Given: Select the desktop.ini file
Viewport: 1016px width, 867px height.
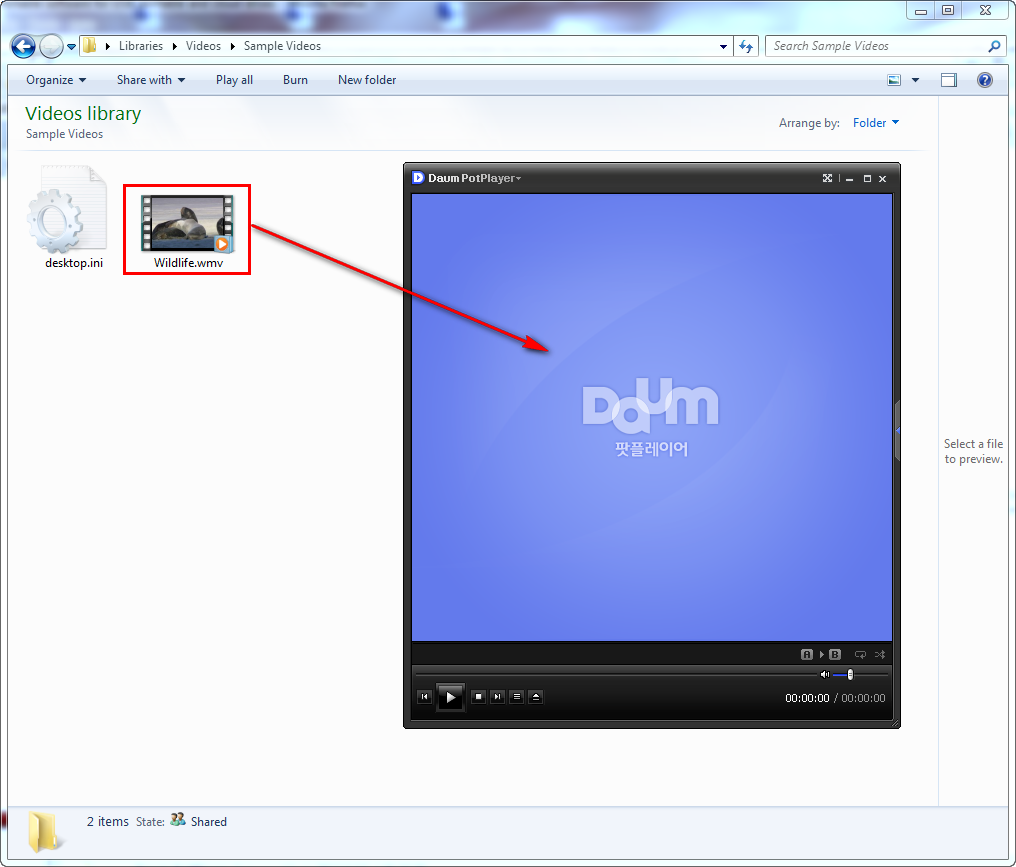Looking at the screenshot, I should click(67, 217).
